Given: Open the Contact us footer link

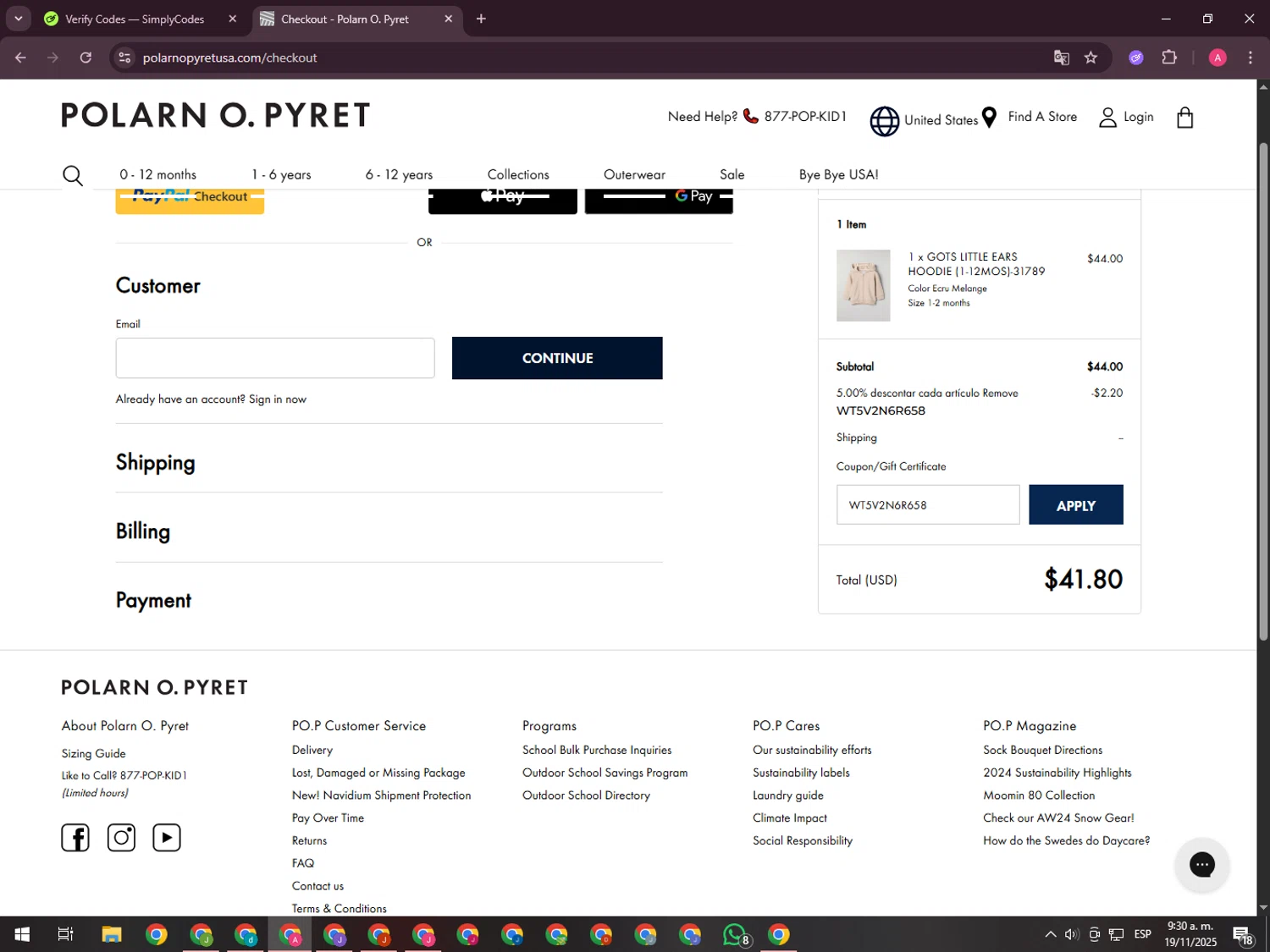Looking at the screenshot, I should (317, 886).
